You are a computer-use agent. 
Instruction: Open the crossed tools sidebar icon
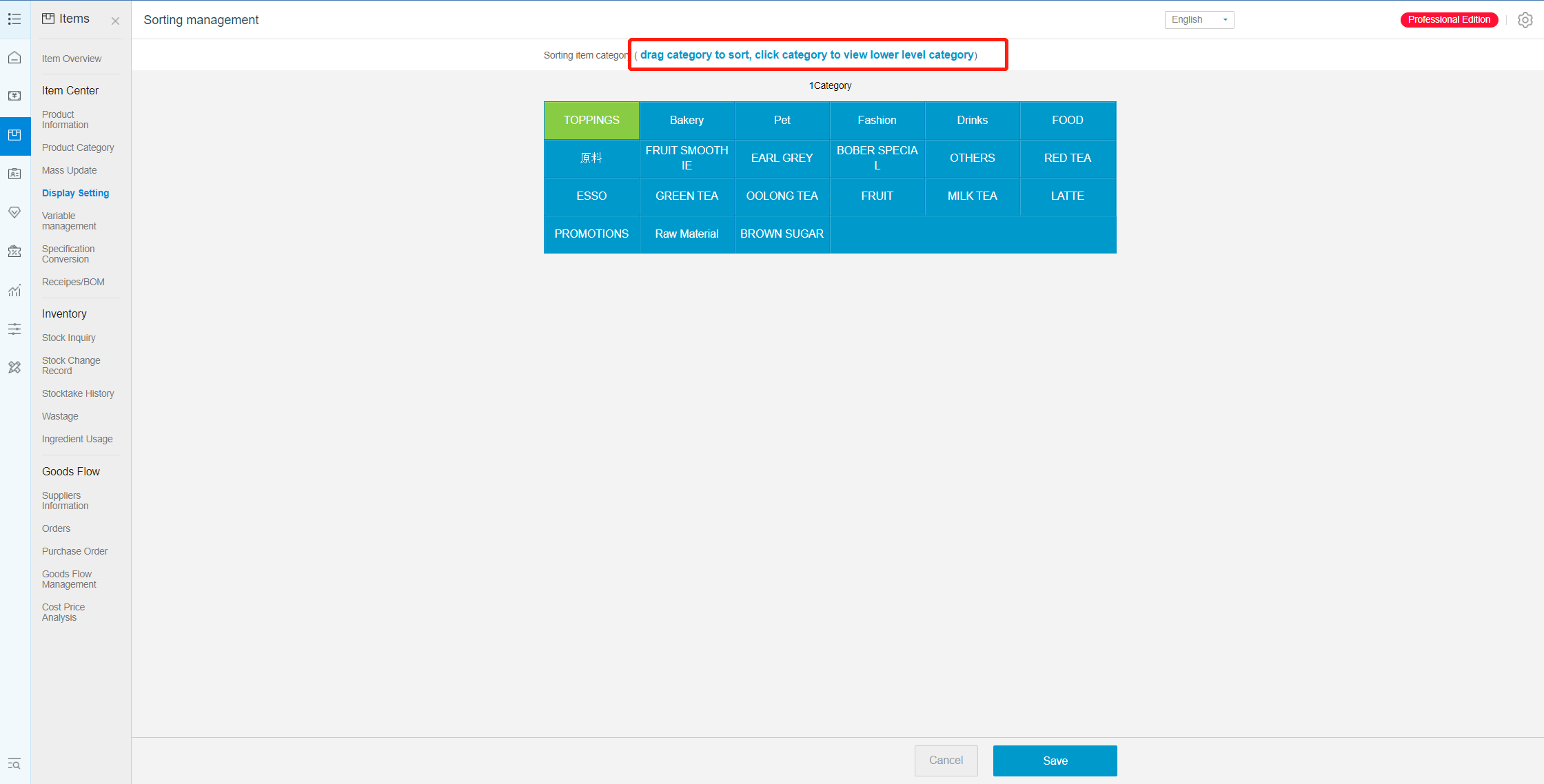tap(14, 367)
